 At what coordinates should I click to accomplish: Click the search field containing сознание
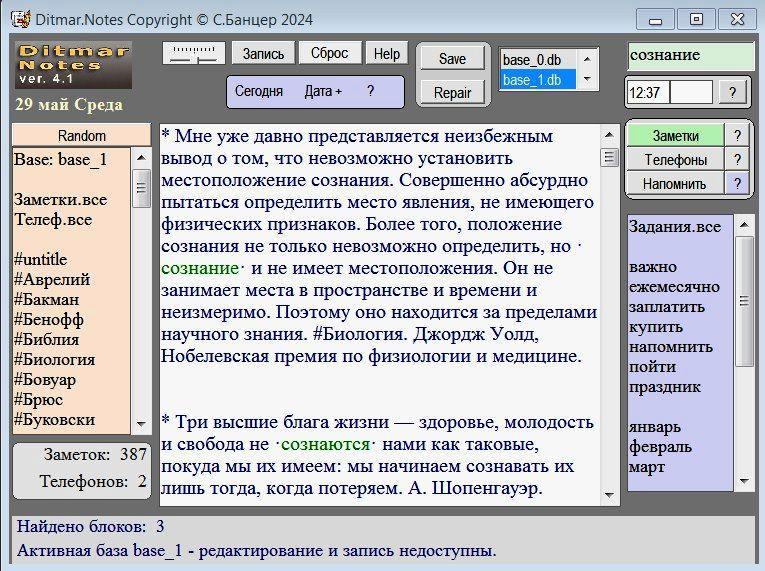coord(690,56)
